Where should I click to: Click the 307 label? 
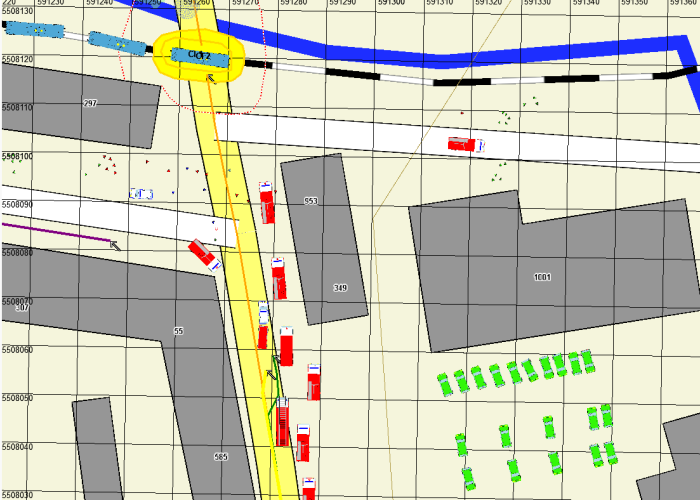pyautogui.click(x=22, y=308)
